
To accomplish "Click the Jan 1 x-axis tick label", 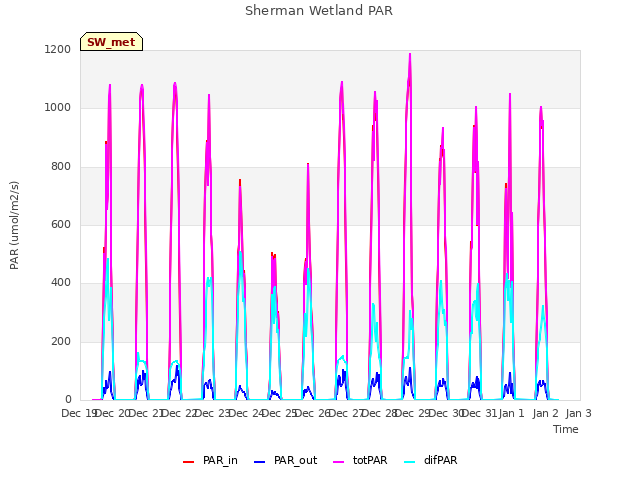I will coord(511,413).
